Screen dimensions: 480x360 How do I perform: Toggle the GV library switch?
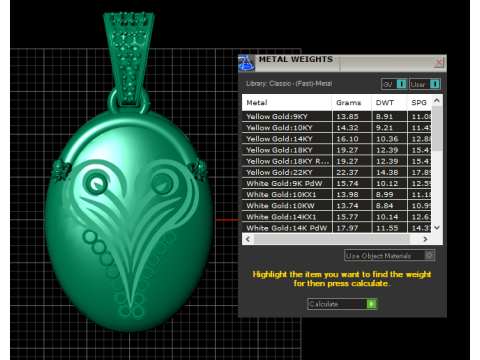(394, 84)
